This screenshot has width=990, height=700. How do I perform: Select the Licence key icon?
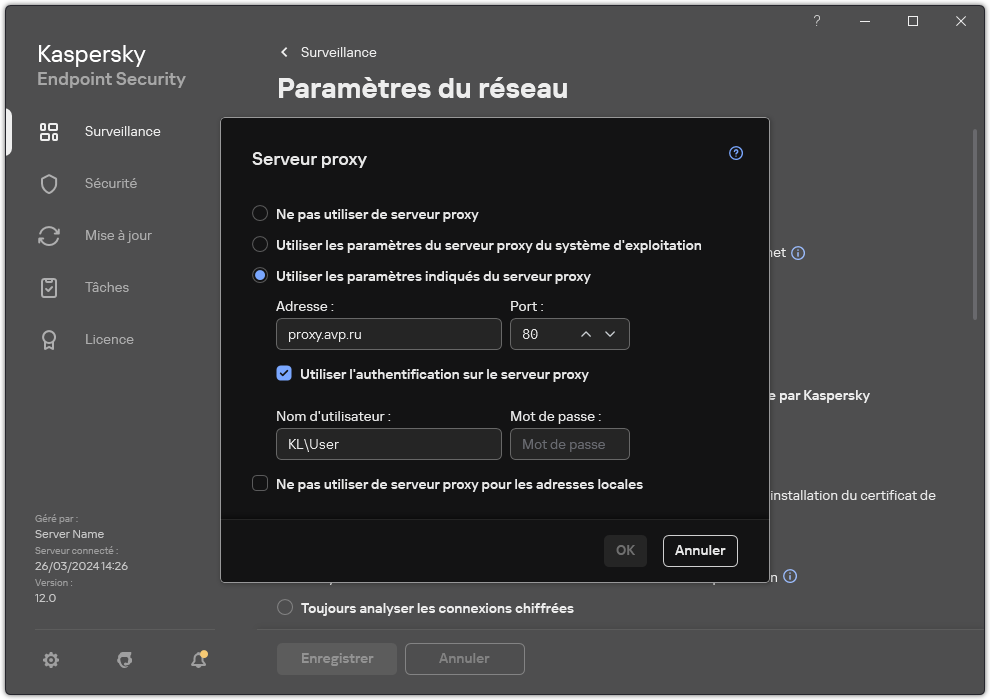point(49,339)
